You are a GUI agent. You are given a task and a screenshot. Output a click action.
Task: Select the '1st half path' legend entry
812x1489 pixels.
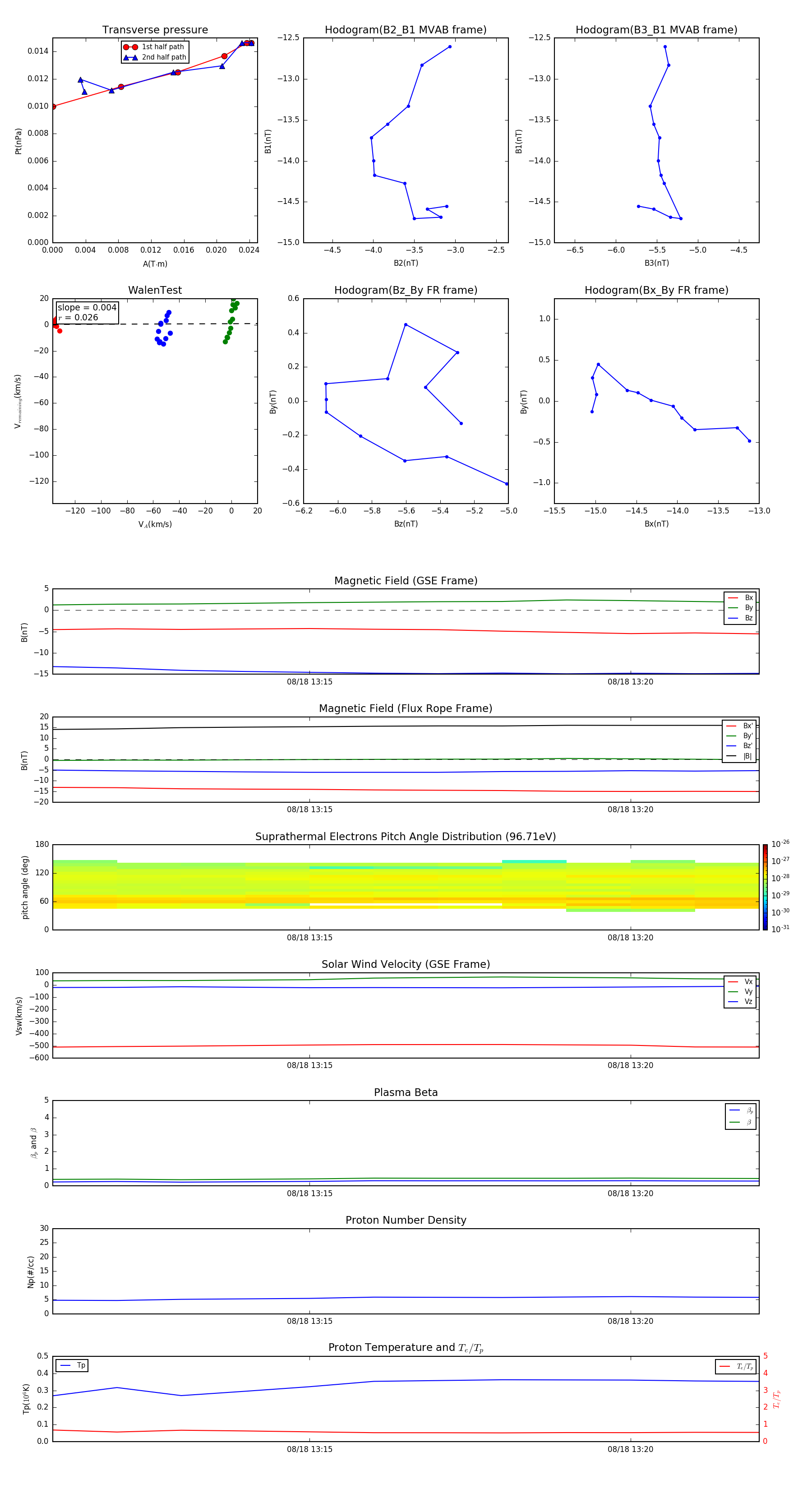point(154,47)
